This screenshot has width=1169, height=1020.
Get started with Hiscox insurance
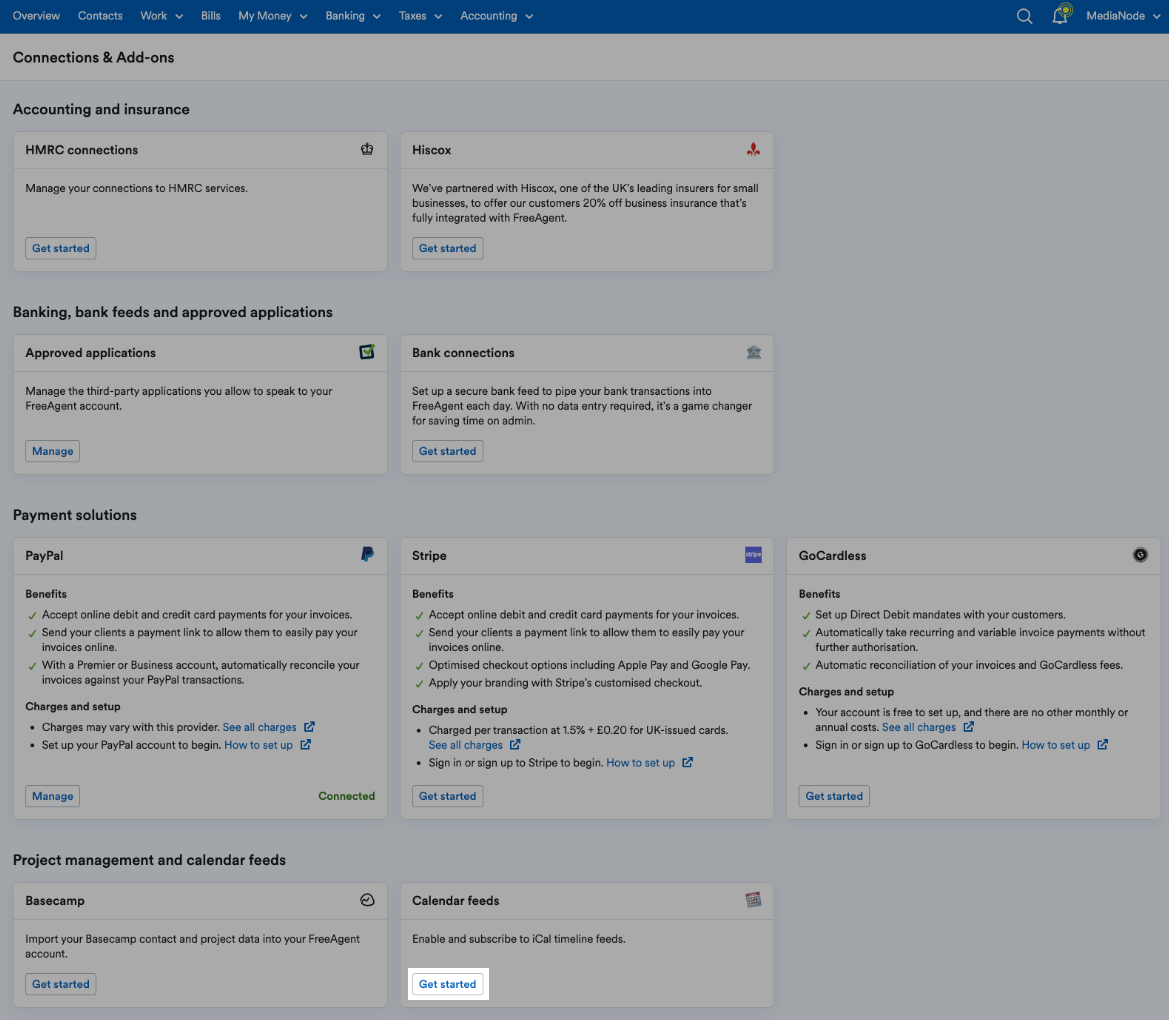pos(447,248)
